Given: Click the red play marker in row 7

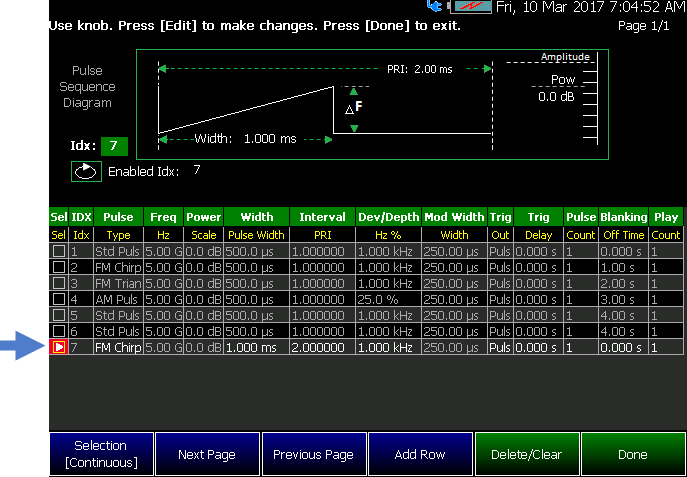Looking at the screenshot, I should 59,347.
